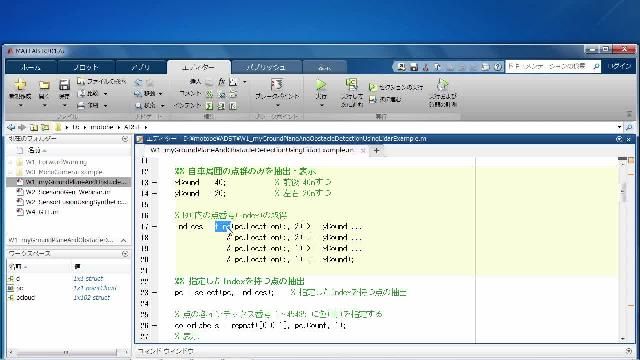The height and width of the screenshot is (360, 640).
Task: Click the navigate Back arrow in ribbon
Action: coord(138,82)
